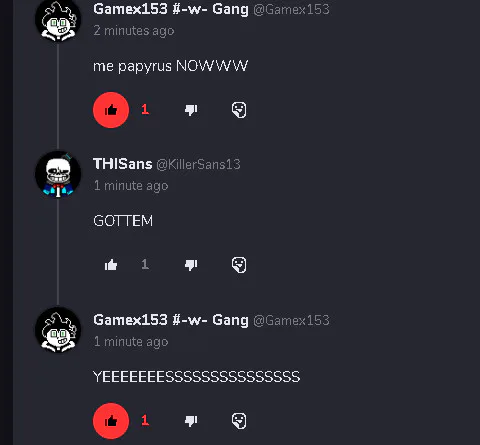Open Gamex153 avatar on bottom comment
This screenshot has width=480, height=445.
(x=58, y=330)
